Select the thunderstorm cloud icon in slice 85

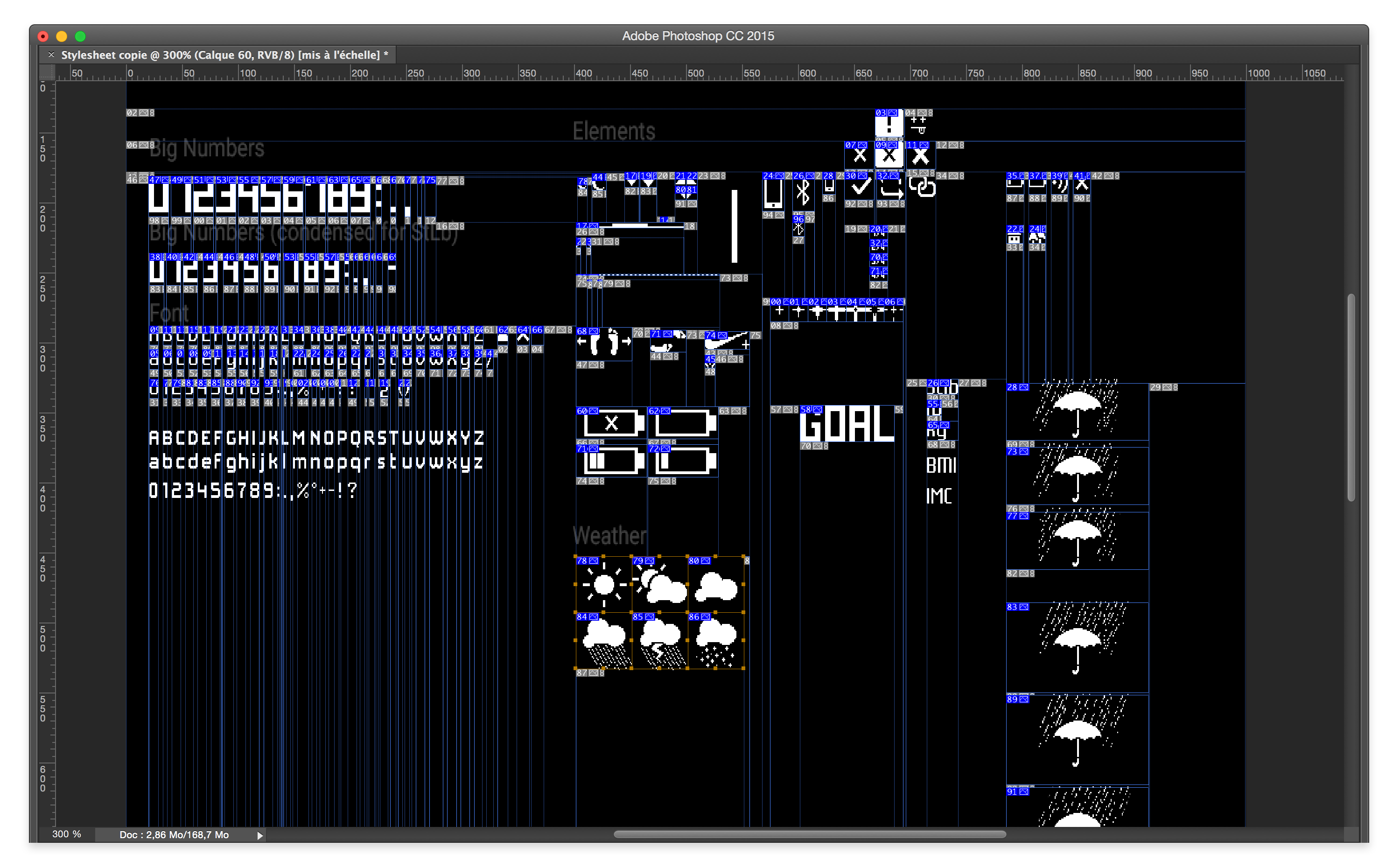(x=661, y=641)
